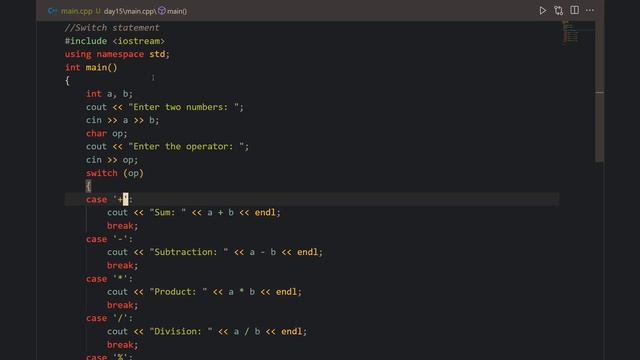The height and width of the screenshot is (360, 640).
Task: Click the '//Switch statement' comment
Action: (112, 28)
